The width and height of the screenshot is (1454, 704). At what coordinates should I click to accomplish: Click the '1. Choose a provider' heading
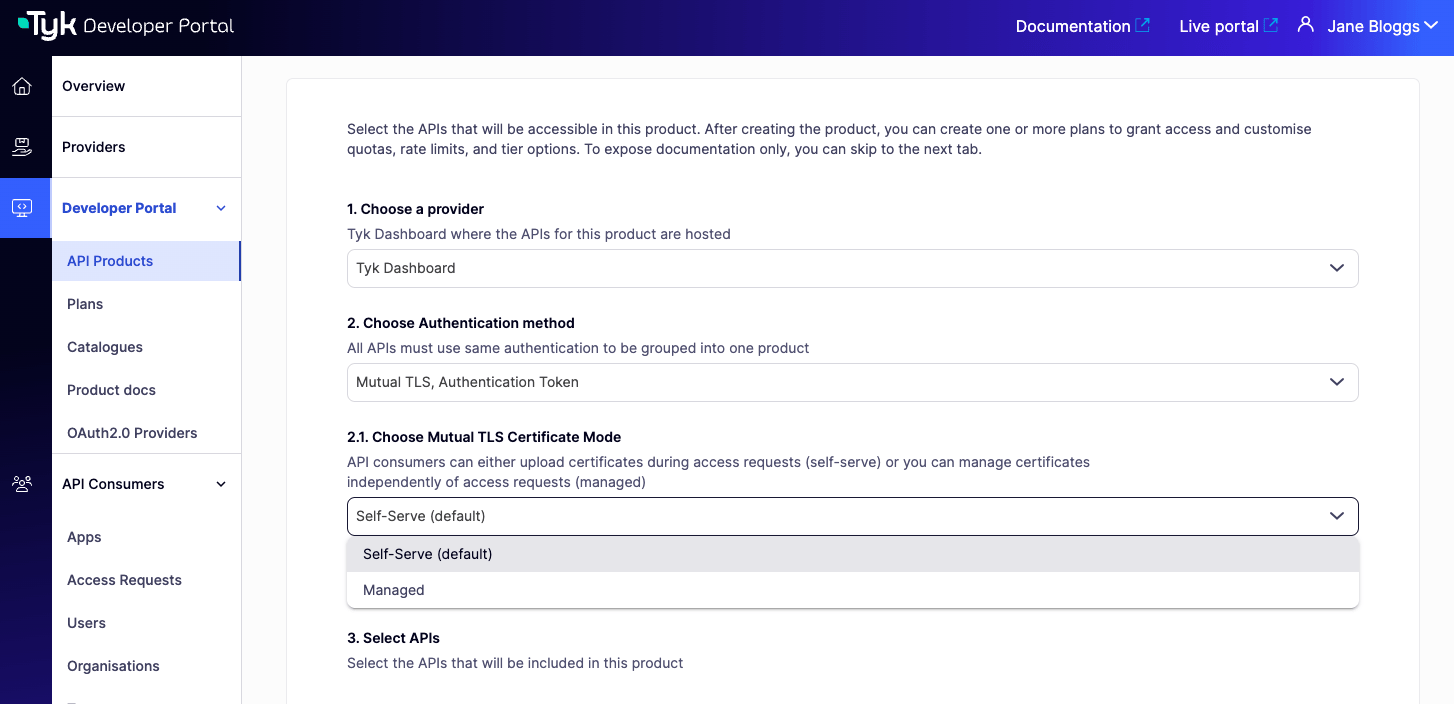[x=415, y=209]
